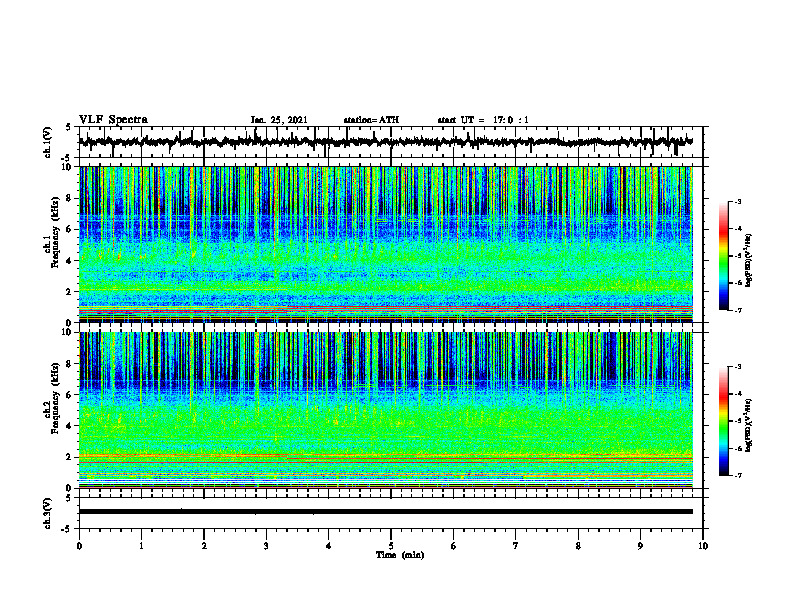Viewport: 792px width, 612px height.
Task: Click the lower ch.2 PSD color scale bar
Action: tap(724, 421)
